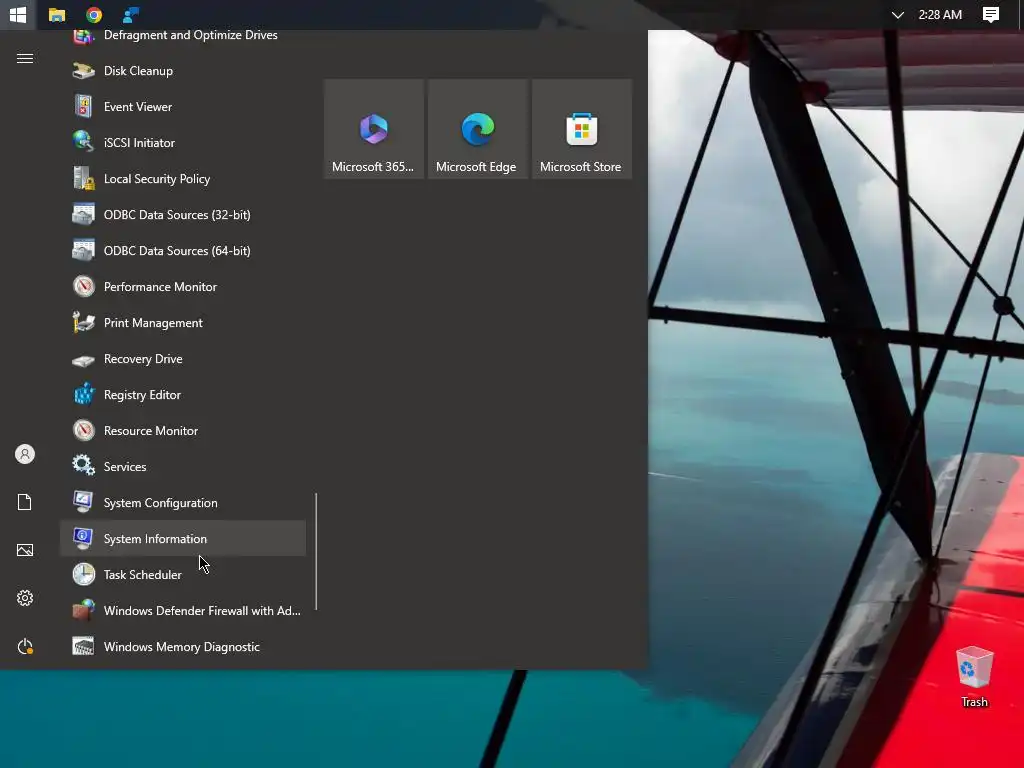Open Resource Monitor icon
The width and height of the screenshot is (1024, 768).
point(84,430)
